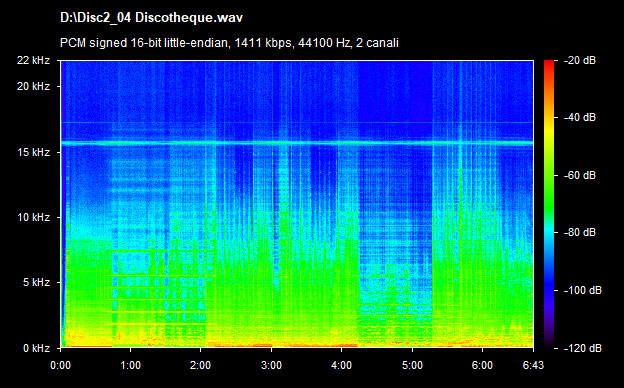Click the 0:00 time axis marker
Viewport: 624px width, 388px height.
point(60,365)
